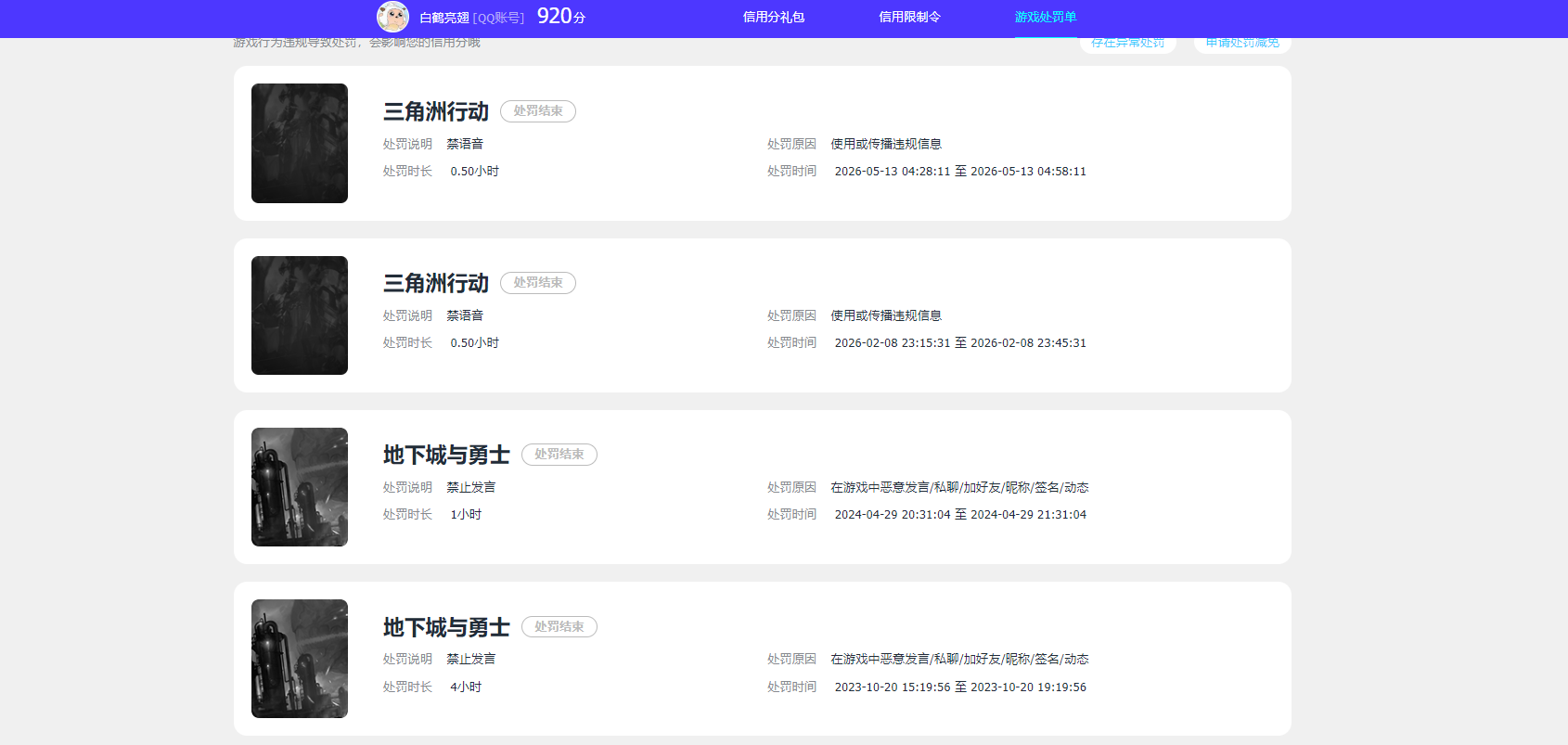Screen dimensions: 1568x745
Task: Click thumbnail of 2026-05-13 三角洲行动 record
Action: pos(300,143)
